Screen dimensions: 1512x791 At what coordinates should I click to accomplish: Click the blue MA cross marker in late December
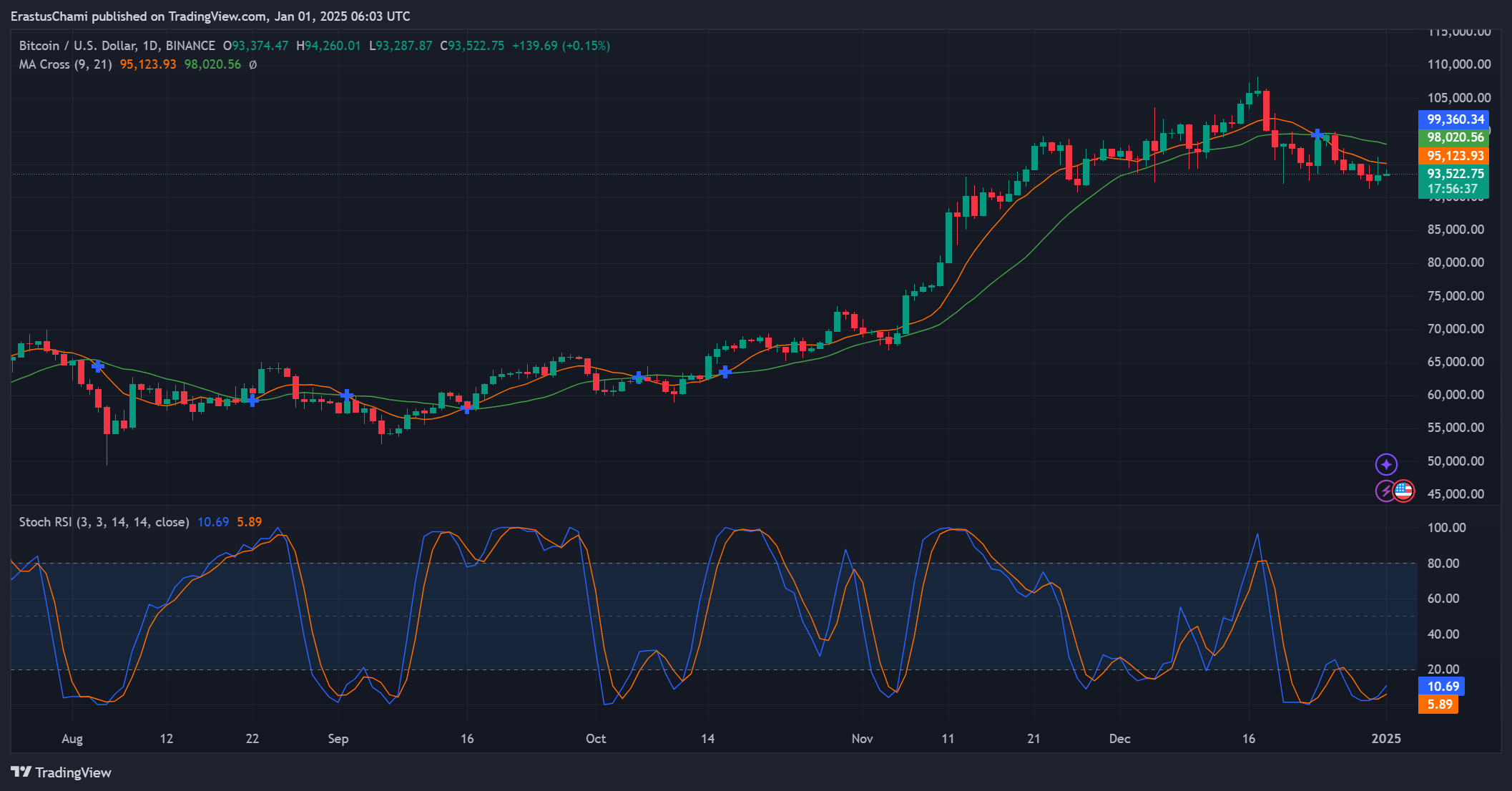[1317, 134]
